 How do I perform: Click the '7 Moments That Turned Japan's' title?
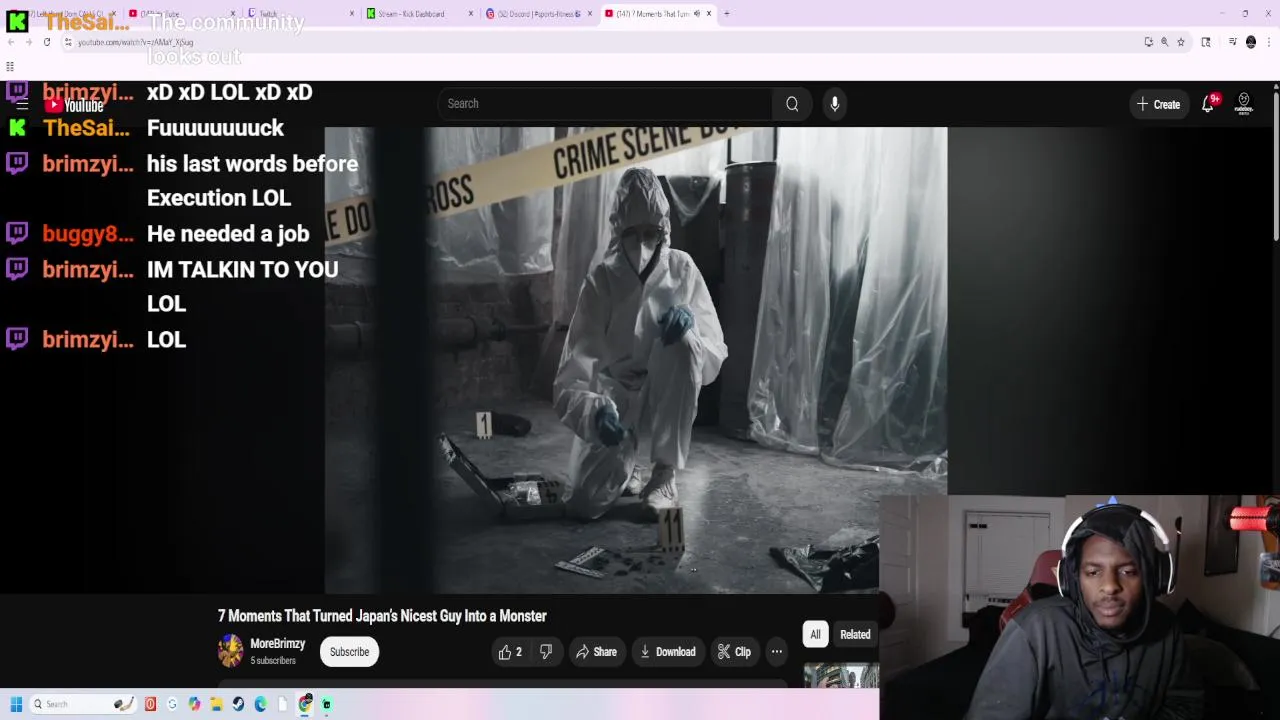coord(382,616)
